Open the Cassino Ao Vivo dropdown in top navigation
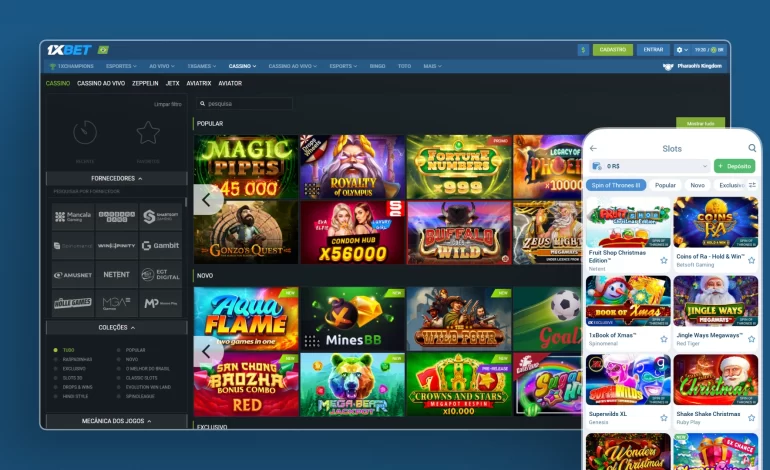The width and height of the screenshot is (770, 470). [293, 66]
